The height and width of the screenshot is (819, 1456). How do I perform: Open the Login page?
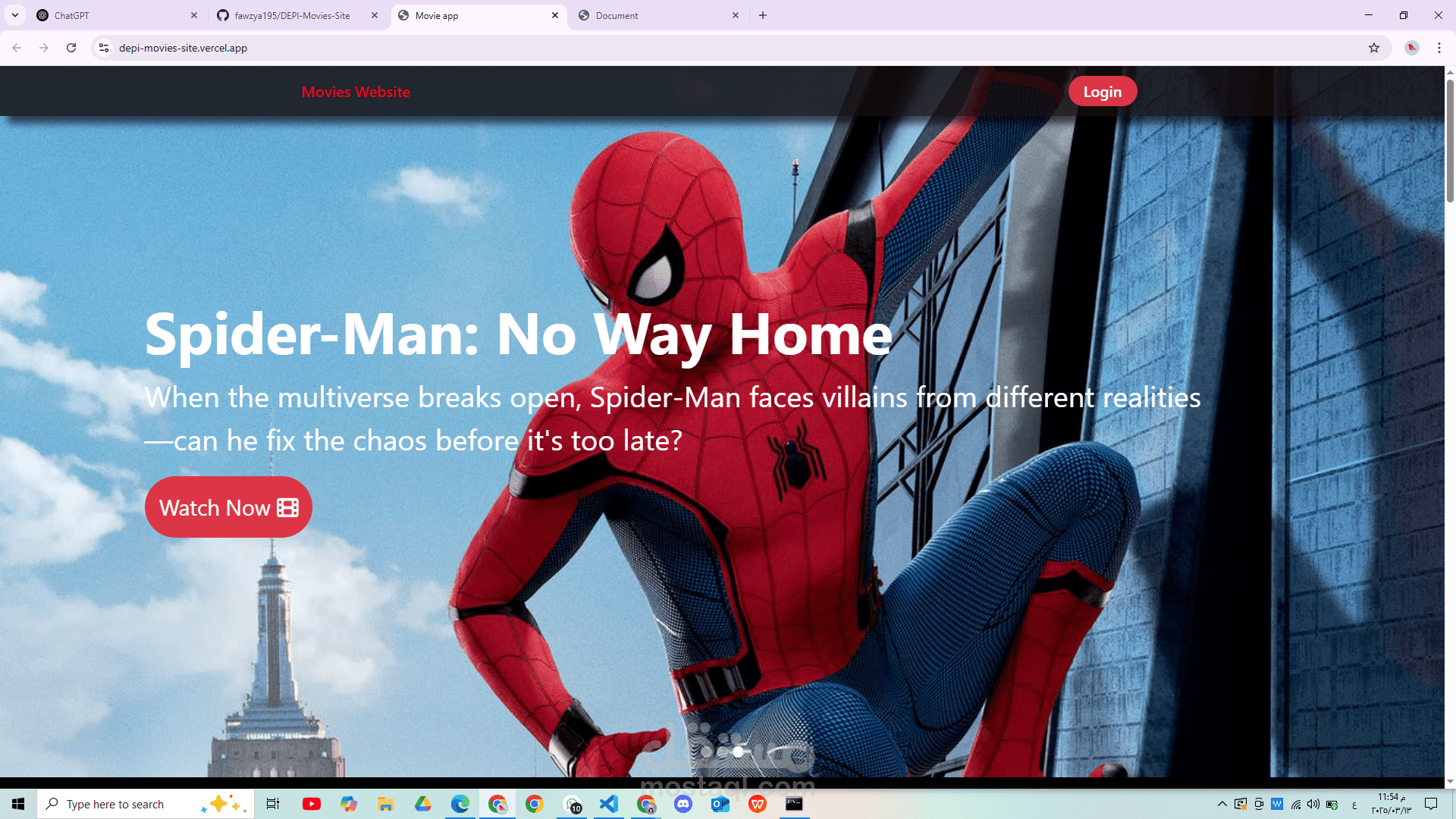click(x=1102, y=92)
